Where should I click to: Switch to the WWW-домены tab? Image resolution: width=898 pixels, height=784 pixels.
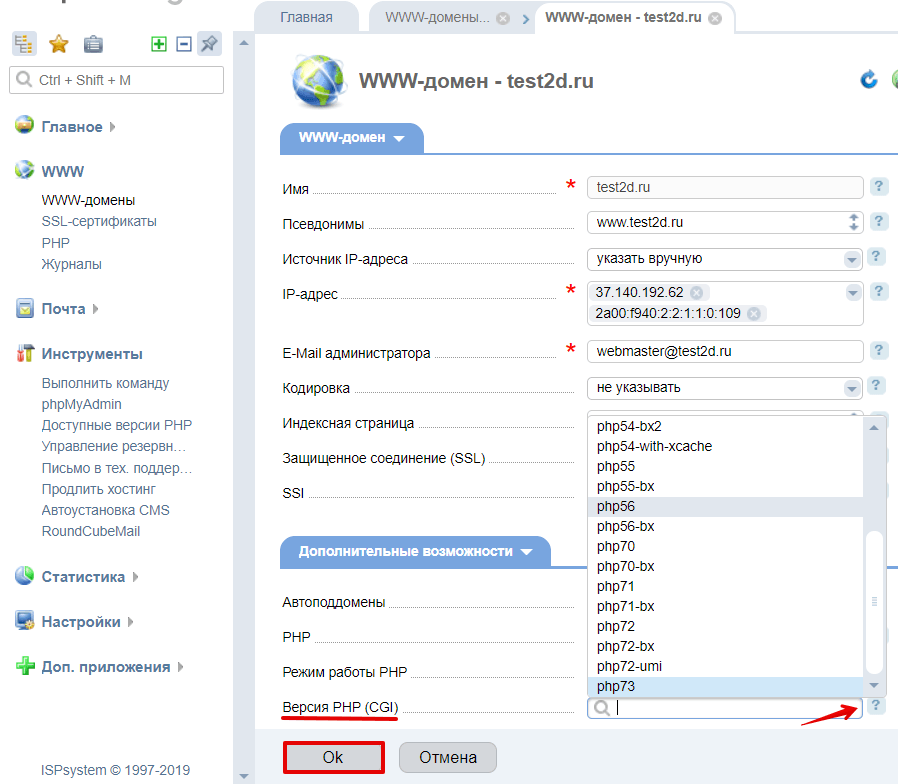437,18
